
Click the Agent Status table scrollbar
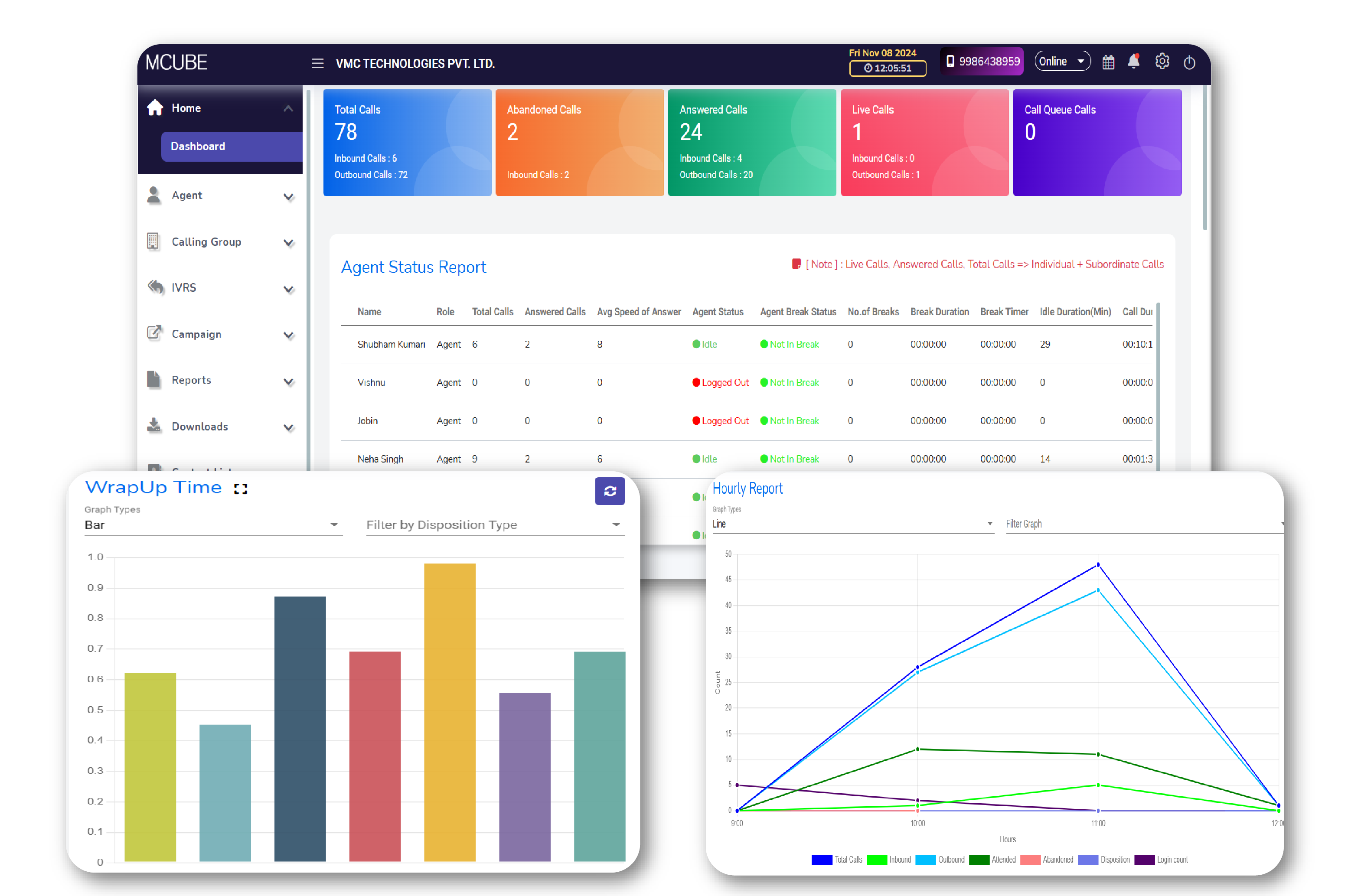(1158, 386)
